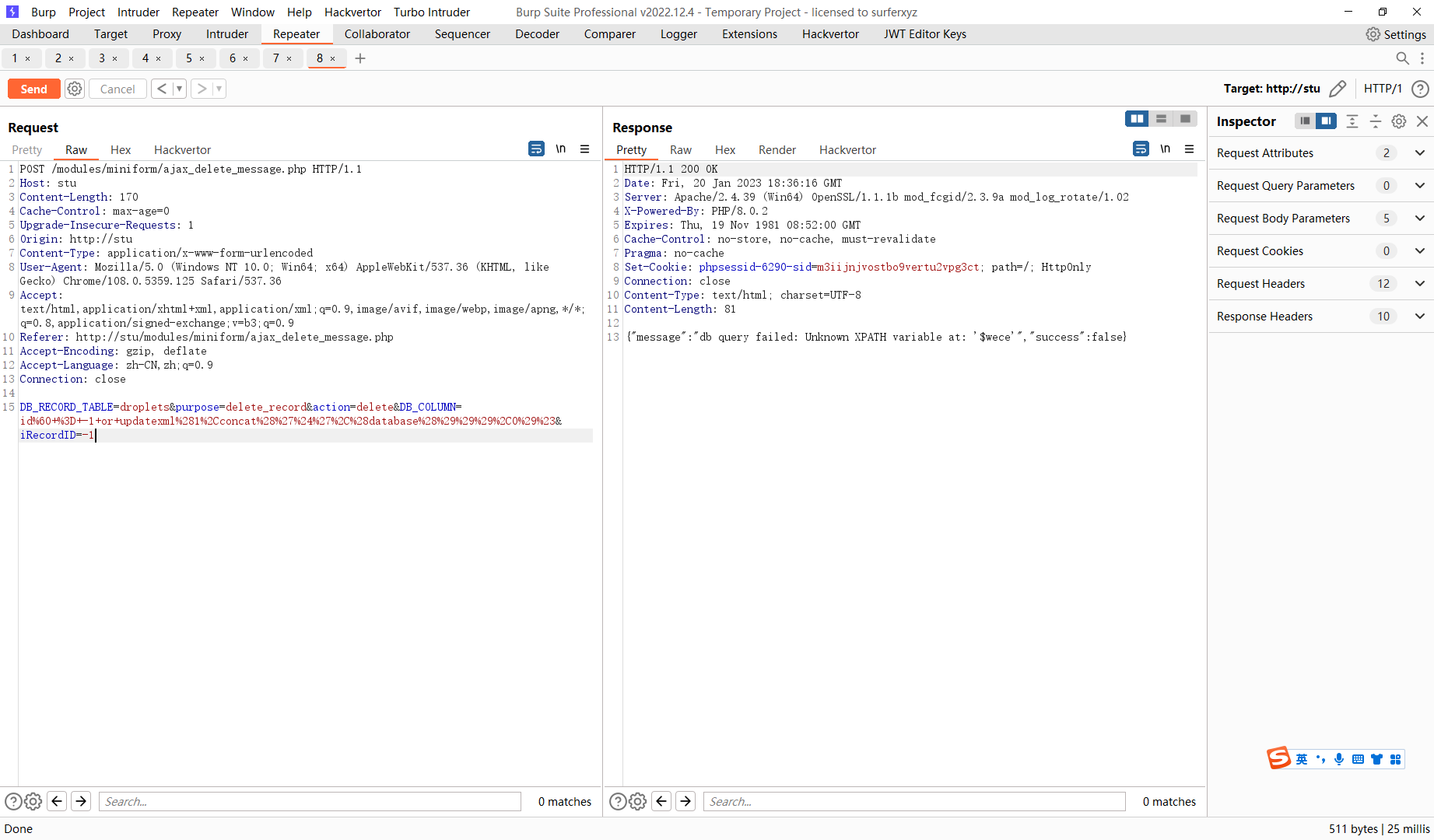
Task: Open request Hackvertor view tab
Action: (x=182, y=150)
